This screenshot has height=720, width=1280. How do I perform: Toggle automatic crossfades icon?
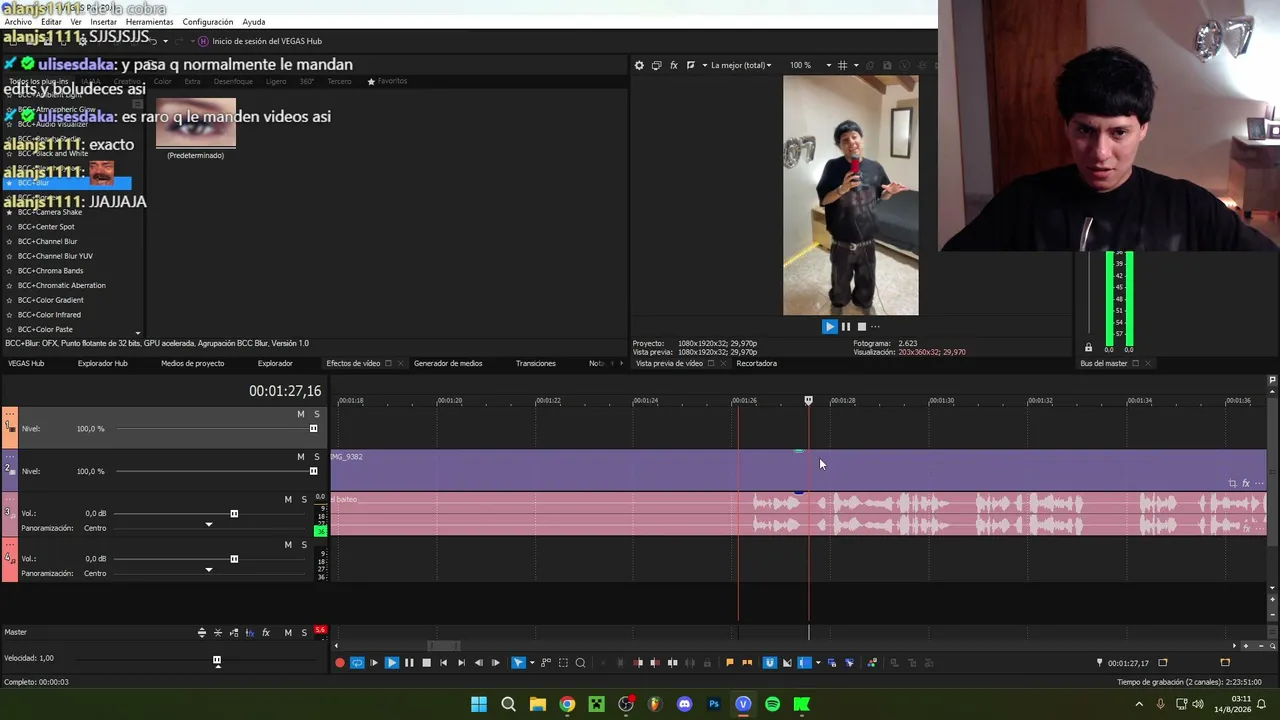(x=787, y=662)
